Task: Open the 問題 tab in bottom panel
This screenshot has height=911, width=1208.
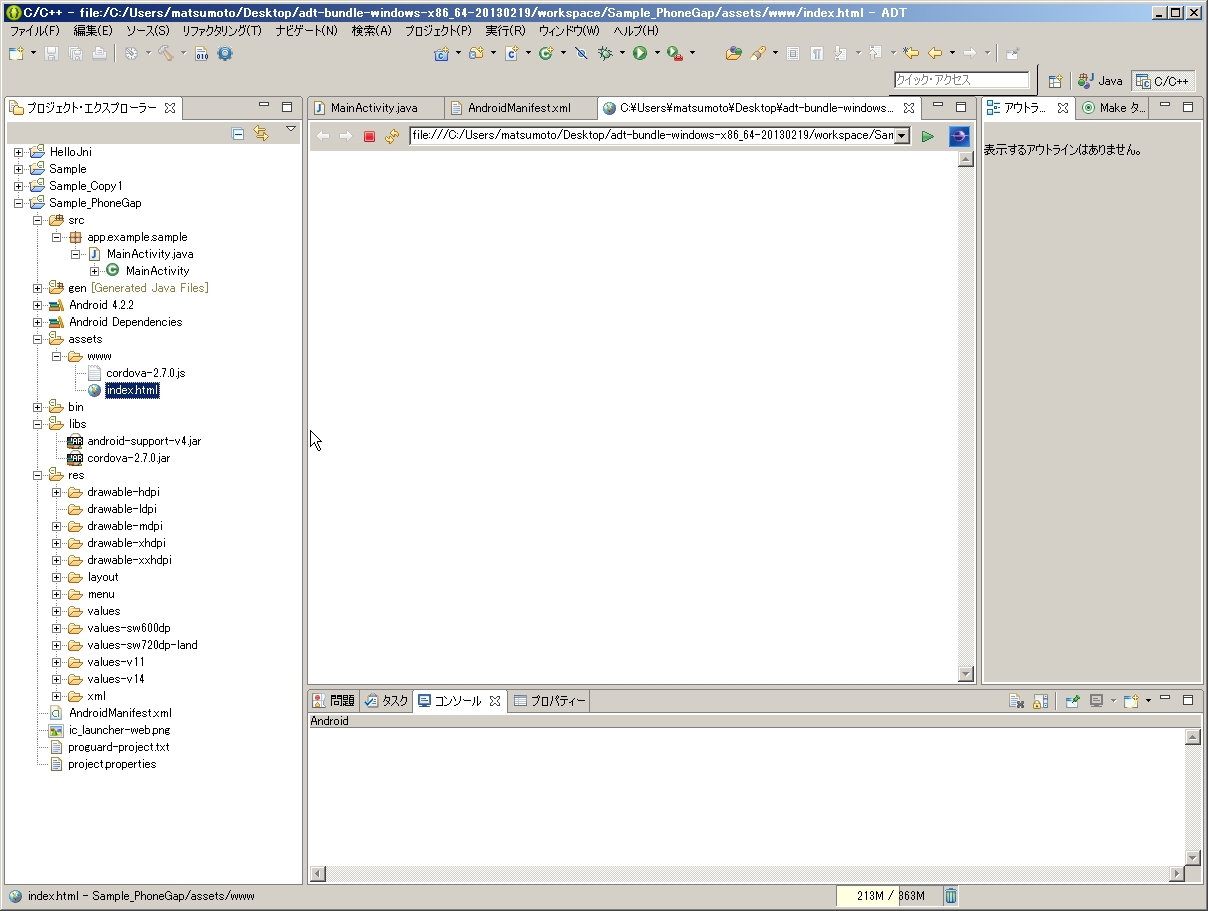Action: click(x=334, y=701)
